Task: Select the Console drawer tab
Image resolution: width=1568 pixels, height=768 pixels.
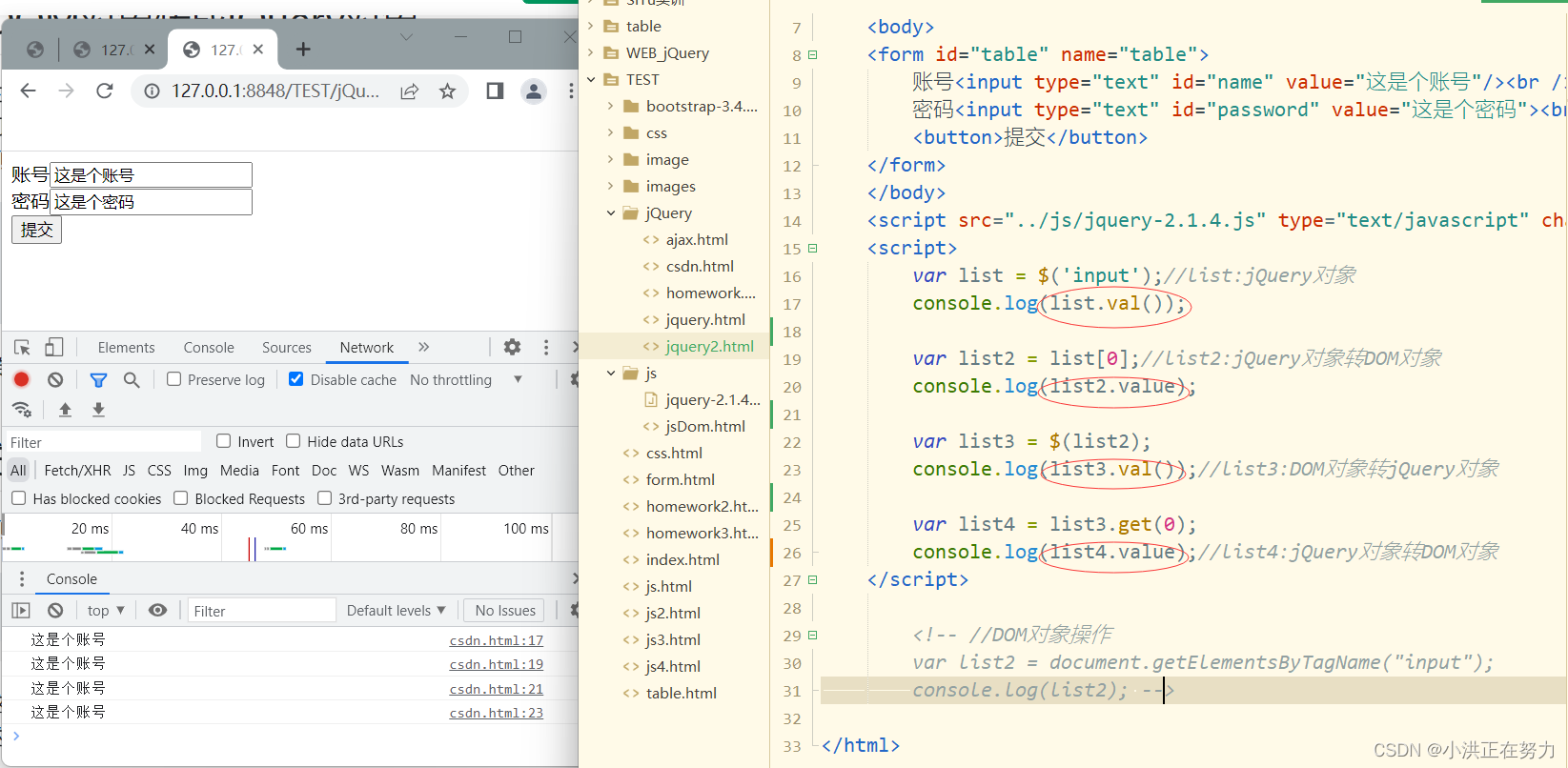Action: tap(71, 578)
